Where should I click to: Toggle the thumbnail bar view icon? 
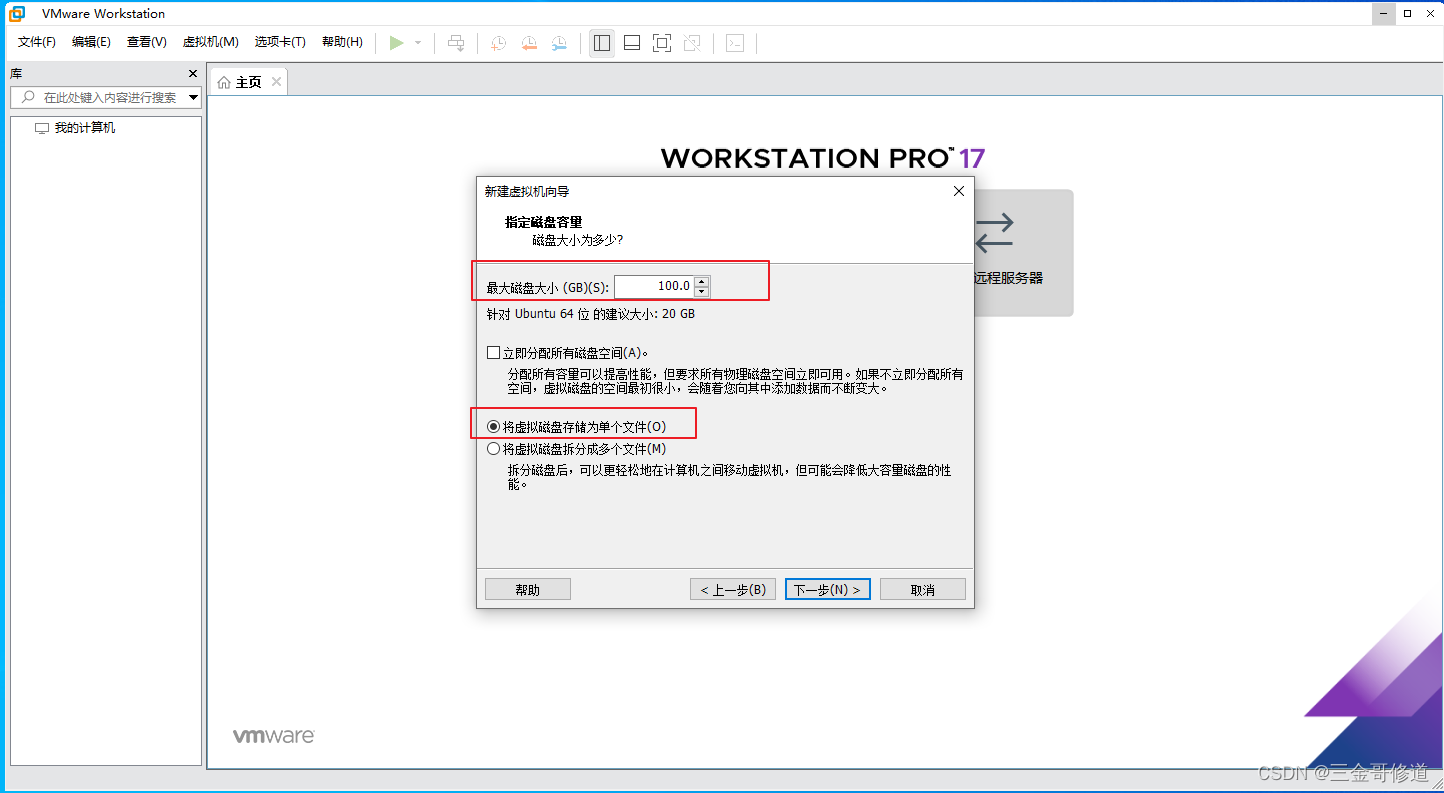coord(632,43)
